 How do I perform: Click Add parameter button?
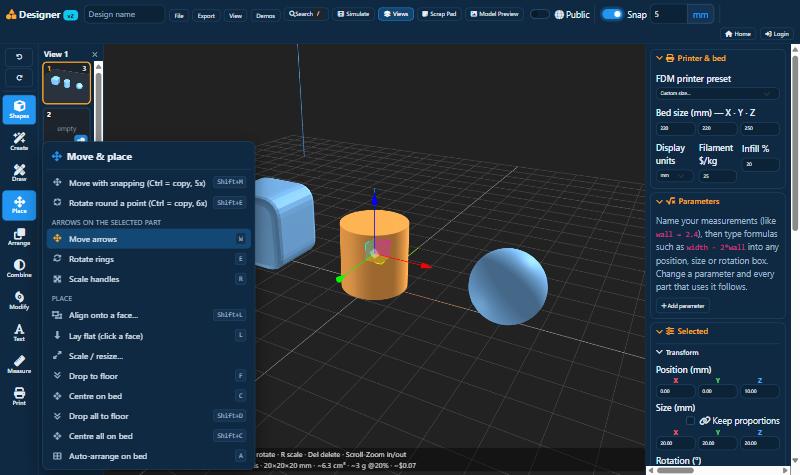coord(682,306)
